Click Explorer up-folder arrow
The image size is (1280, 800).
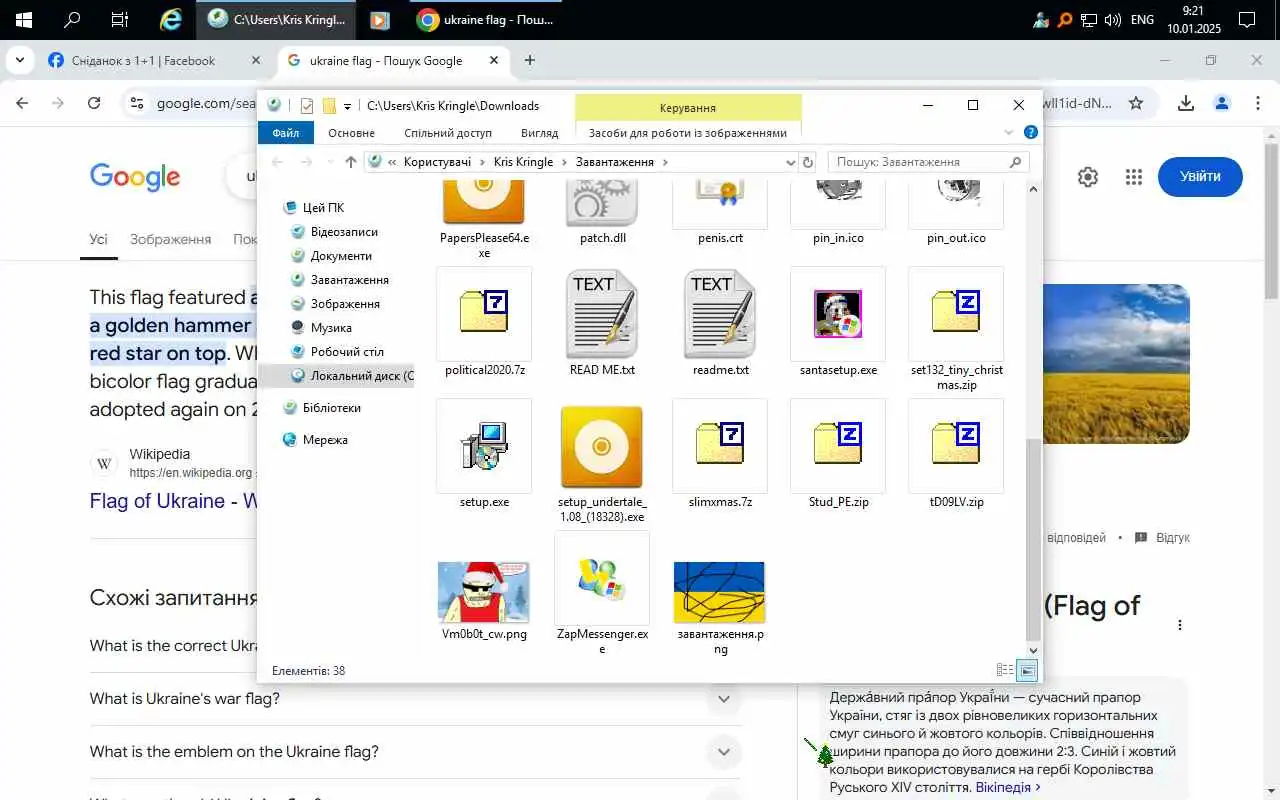(350, 162)
